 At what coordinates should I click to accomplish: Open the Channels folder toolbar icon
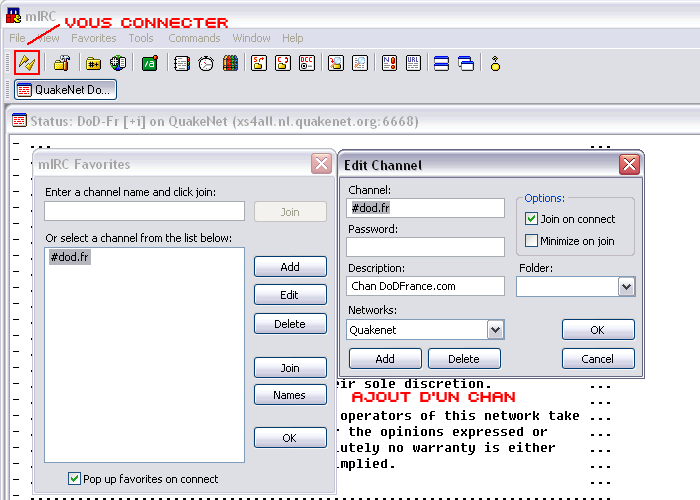pos(93,63)
